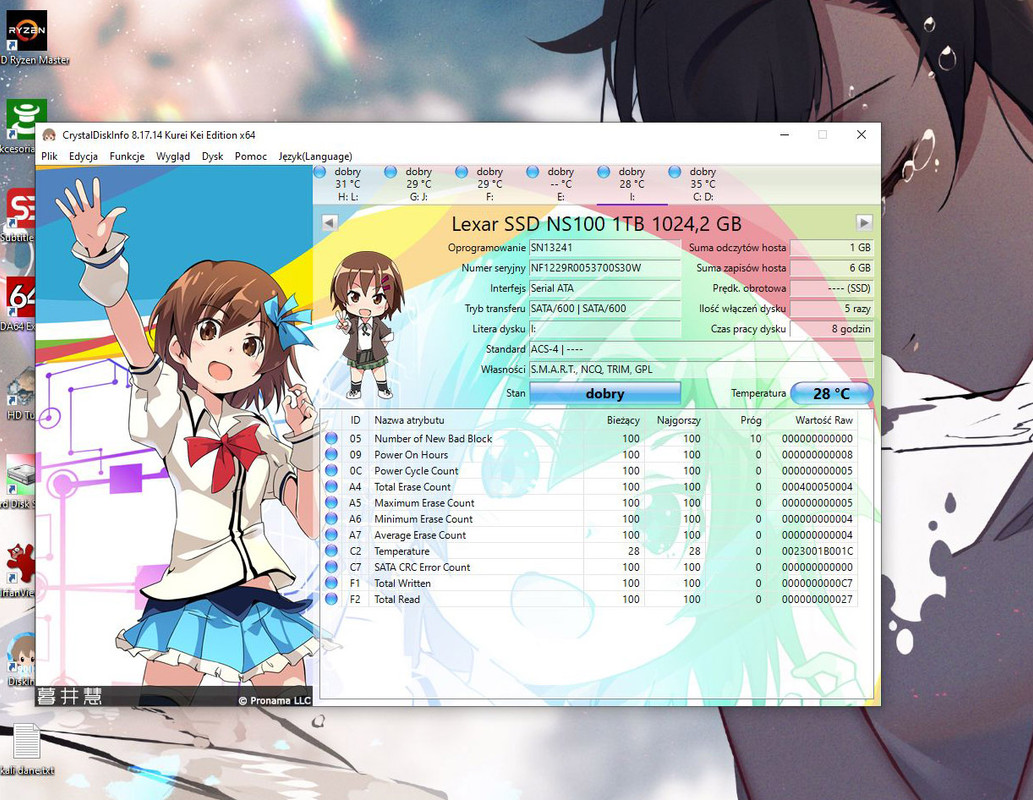Click the raw value 000400050004
This screenshot has width=1033, height=800.
[817, 487]
